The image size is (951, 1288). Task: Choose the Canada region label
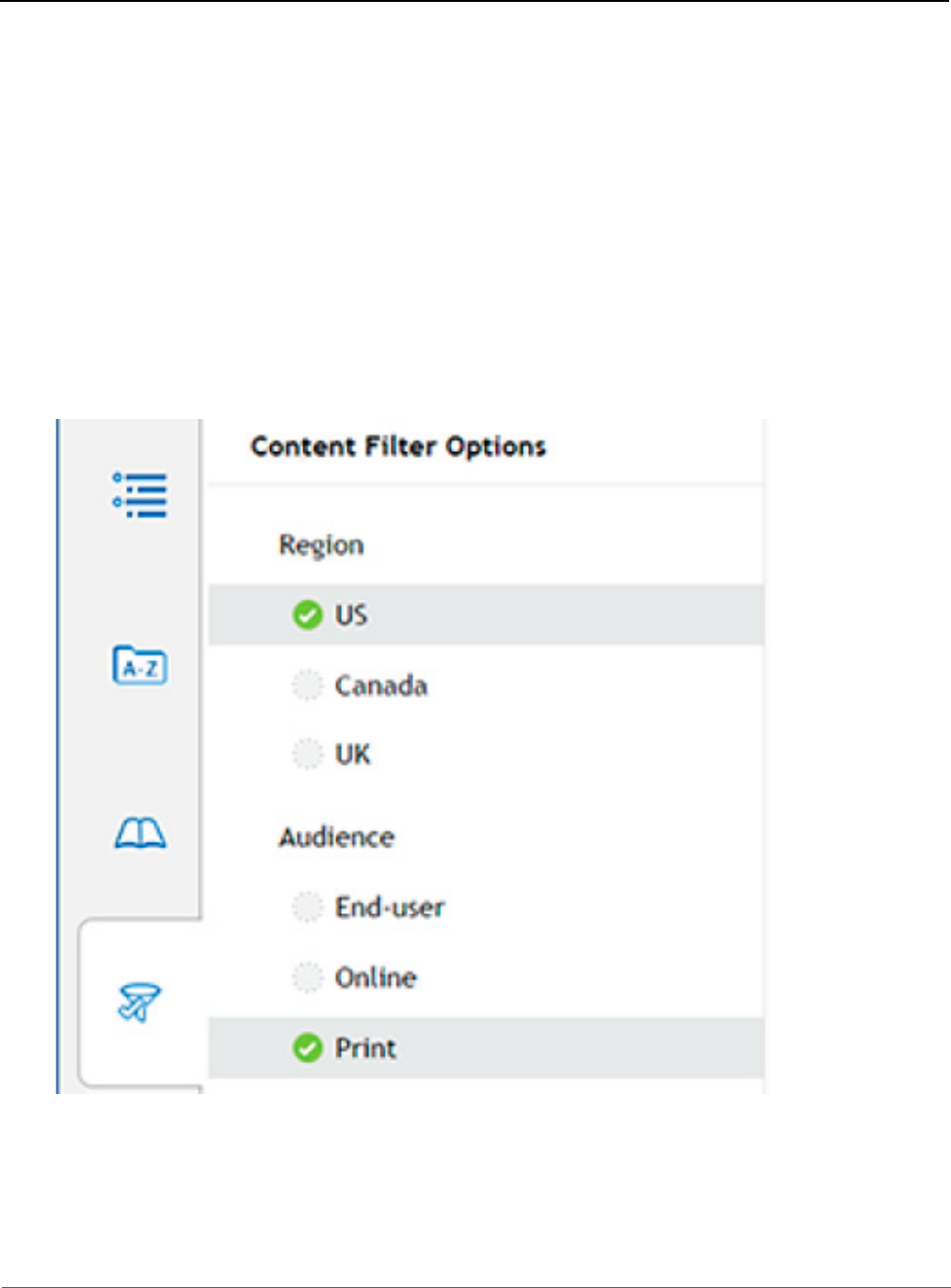(381, 685)
